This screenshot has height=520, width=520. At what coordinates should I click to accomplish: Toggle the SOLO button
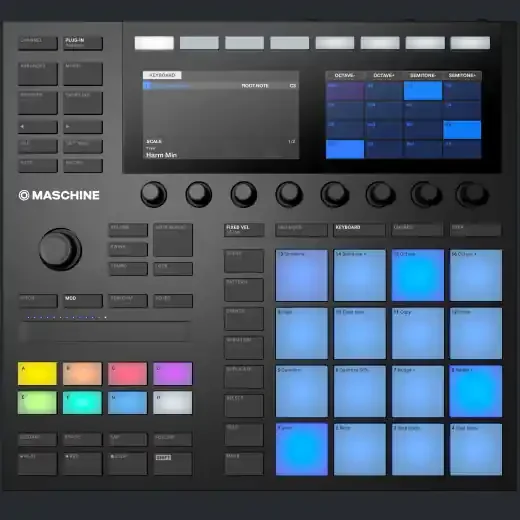pyautogui.click(x=244, y=435)
